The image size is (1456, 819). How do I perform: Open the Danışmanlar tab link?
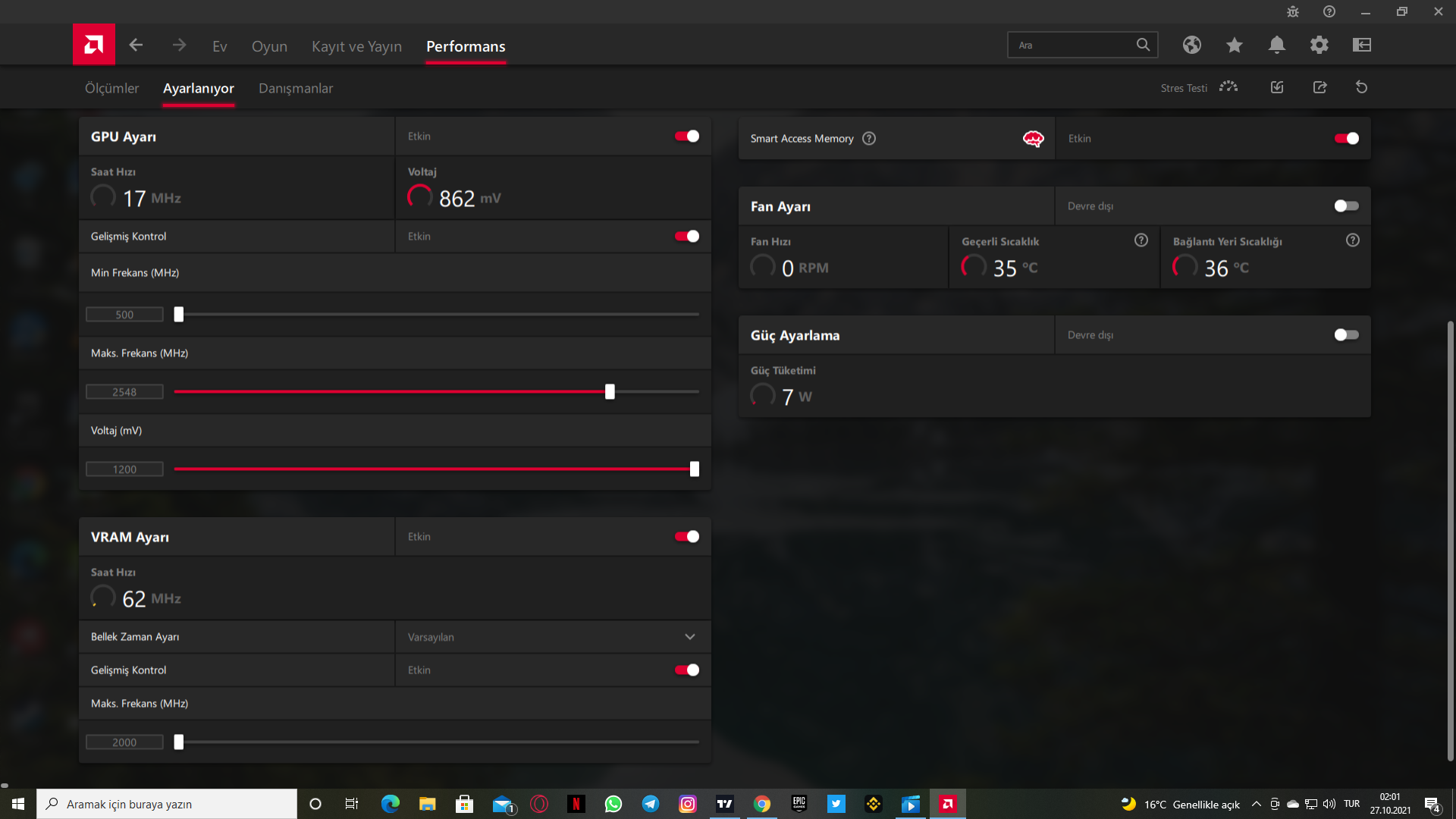click(x=296, y=88)
